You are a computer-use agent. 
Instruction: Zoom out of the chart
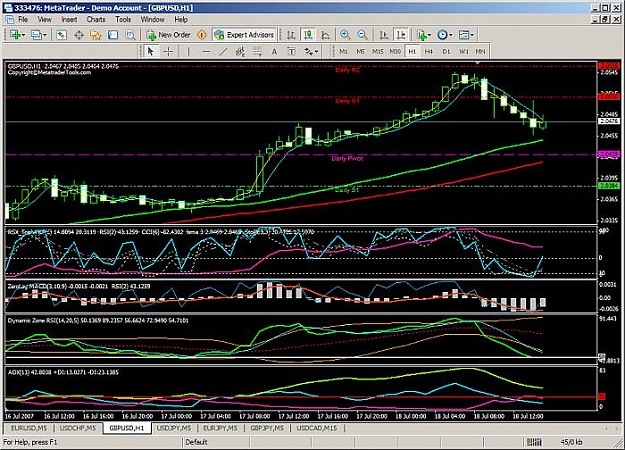click(x=362, y=35)
